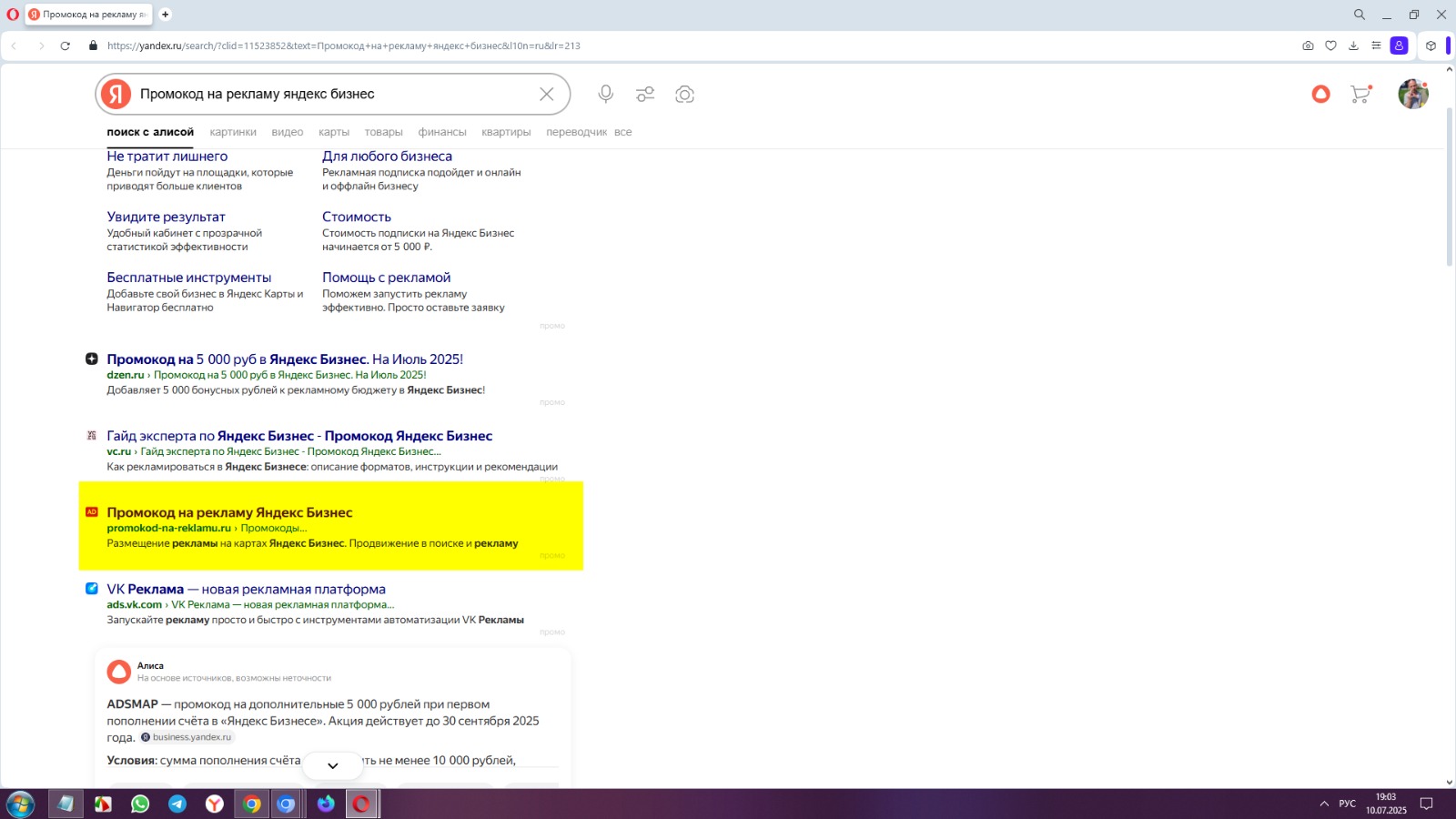The height and width of the screenshot is (819, 1456).
Task: Open the 'финансы' search tab
Action: click(x=442, y=132)
